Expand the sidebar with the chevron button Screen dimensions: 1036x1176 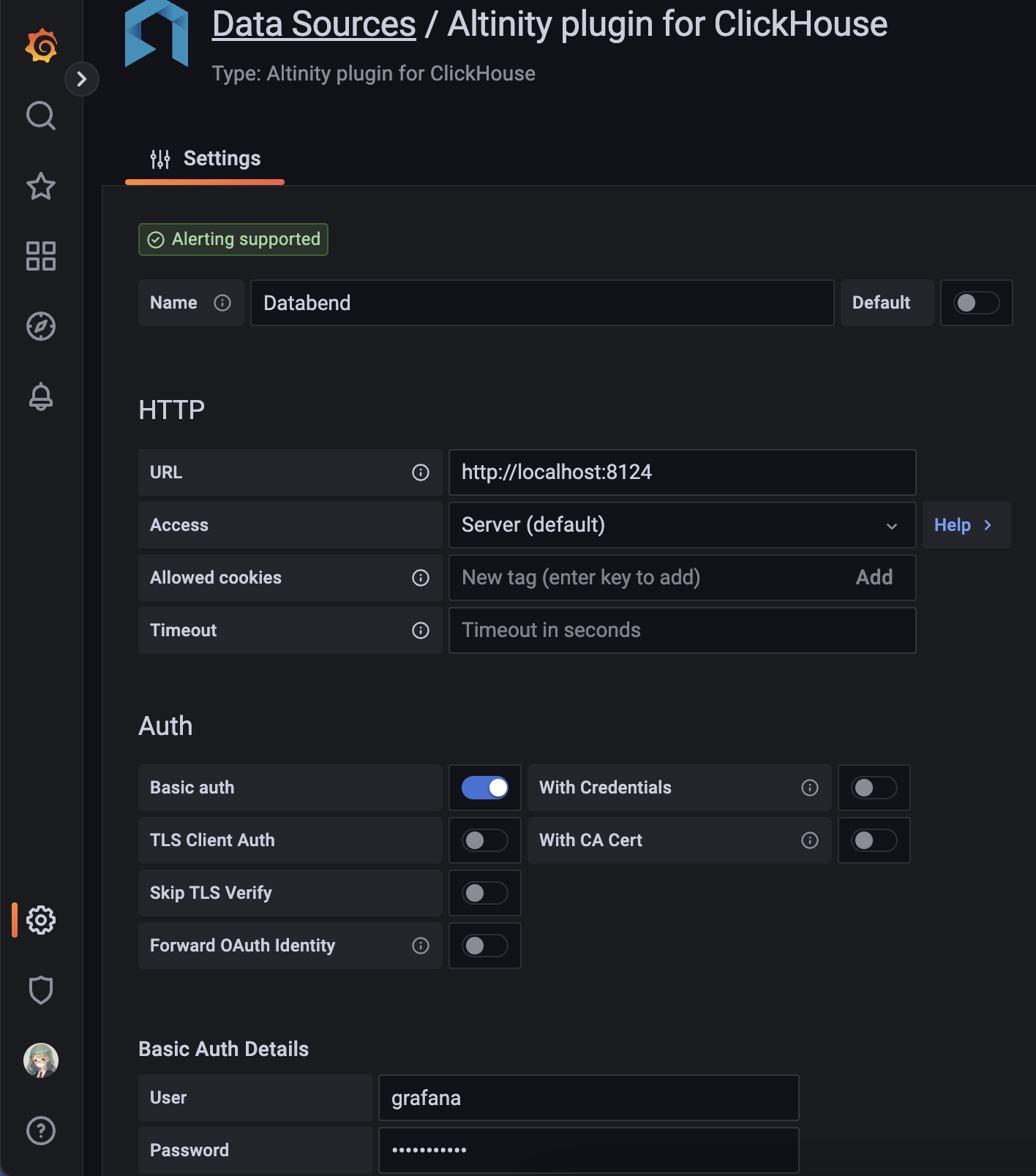82,79
